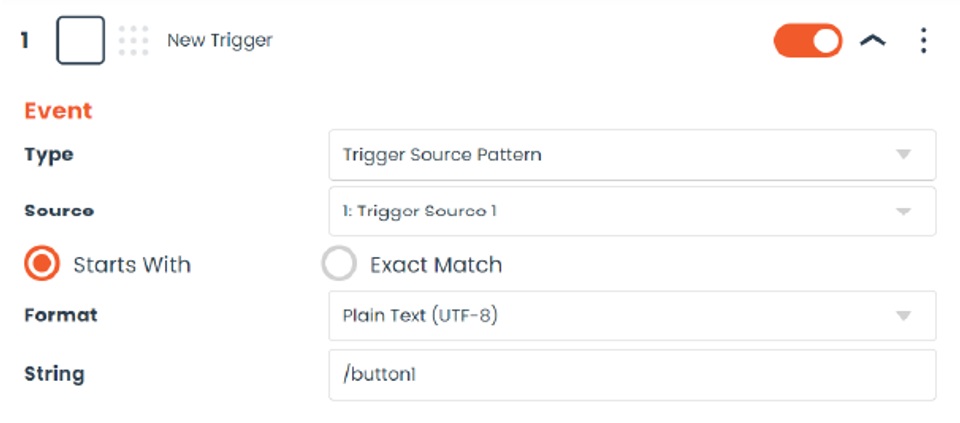Click the dotted drag handle icon
The height and width of the screenshot is (423, 960).
pos(133,41)
